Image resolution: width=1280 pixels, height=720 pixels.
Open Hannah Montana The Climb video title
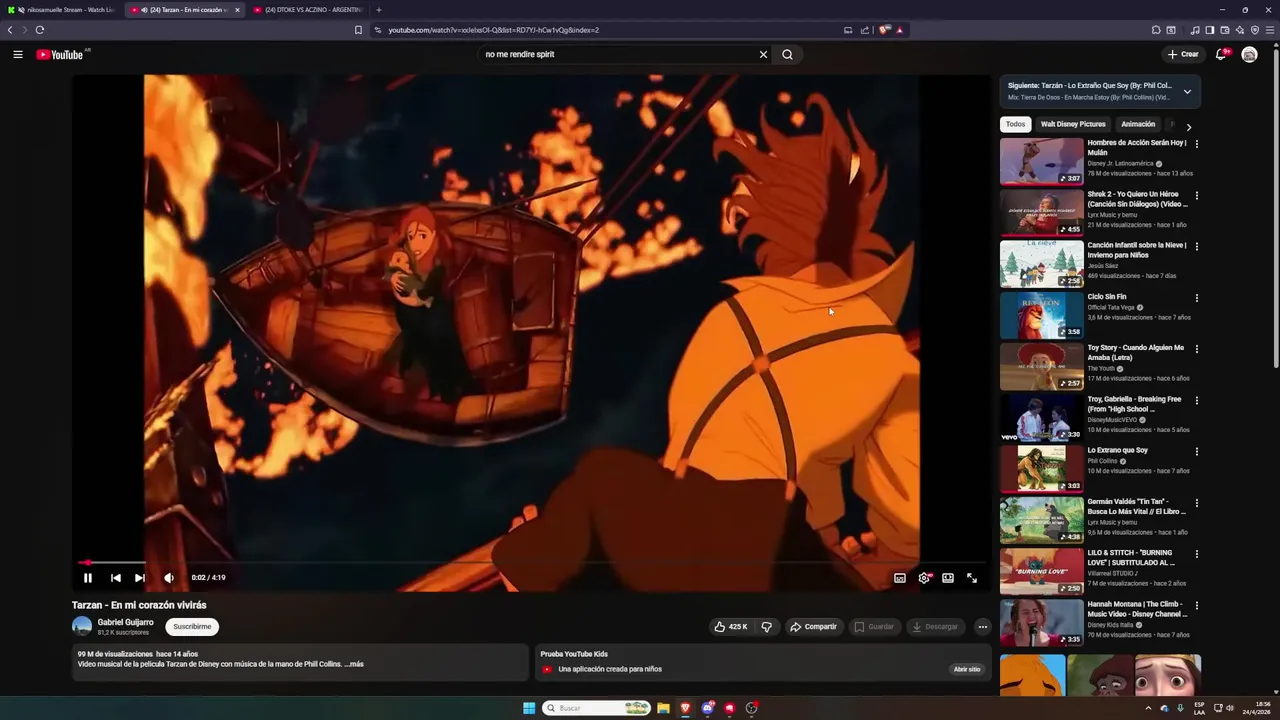pos(1136,609)
